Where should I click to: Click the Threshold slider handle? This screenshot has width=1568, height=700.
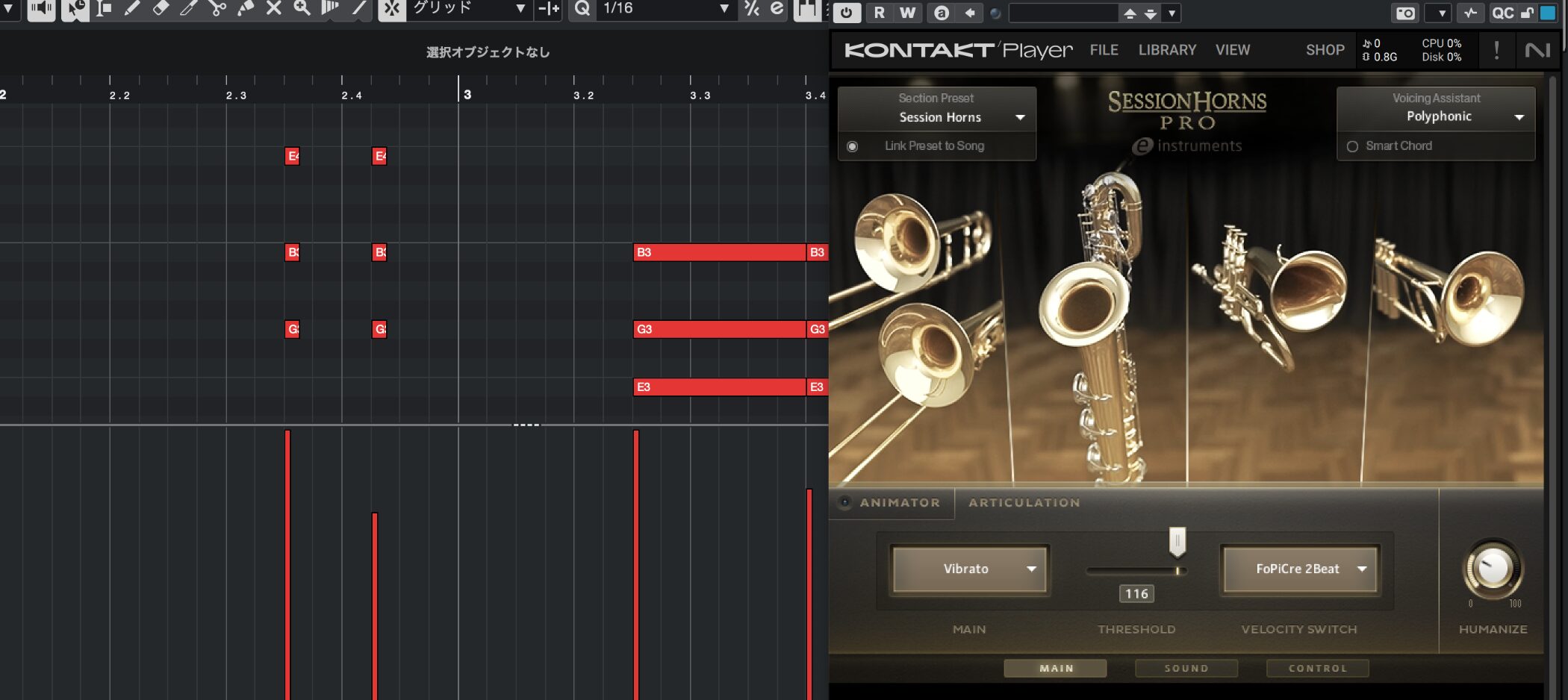point(1177,541)
